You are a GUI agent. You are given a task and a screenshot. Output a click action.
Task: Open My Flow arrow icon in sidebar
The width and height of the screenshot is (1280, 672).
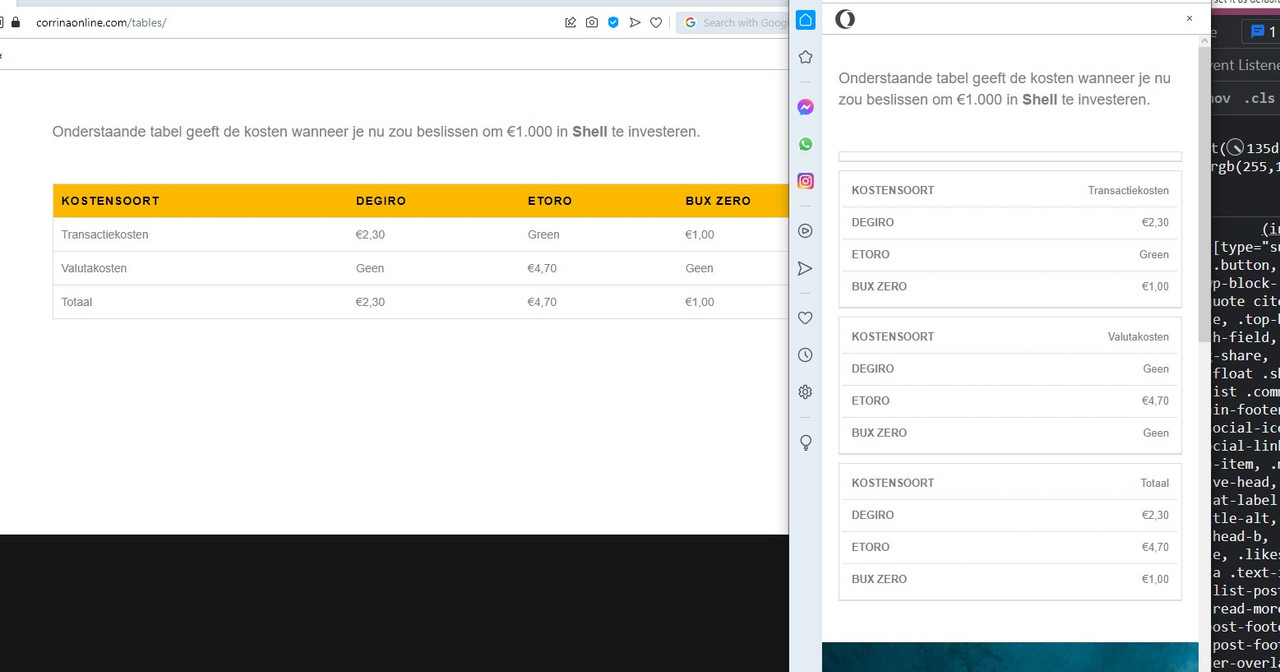tap(805, 268)
